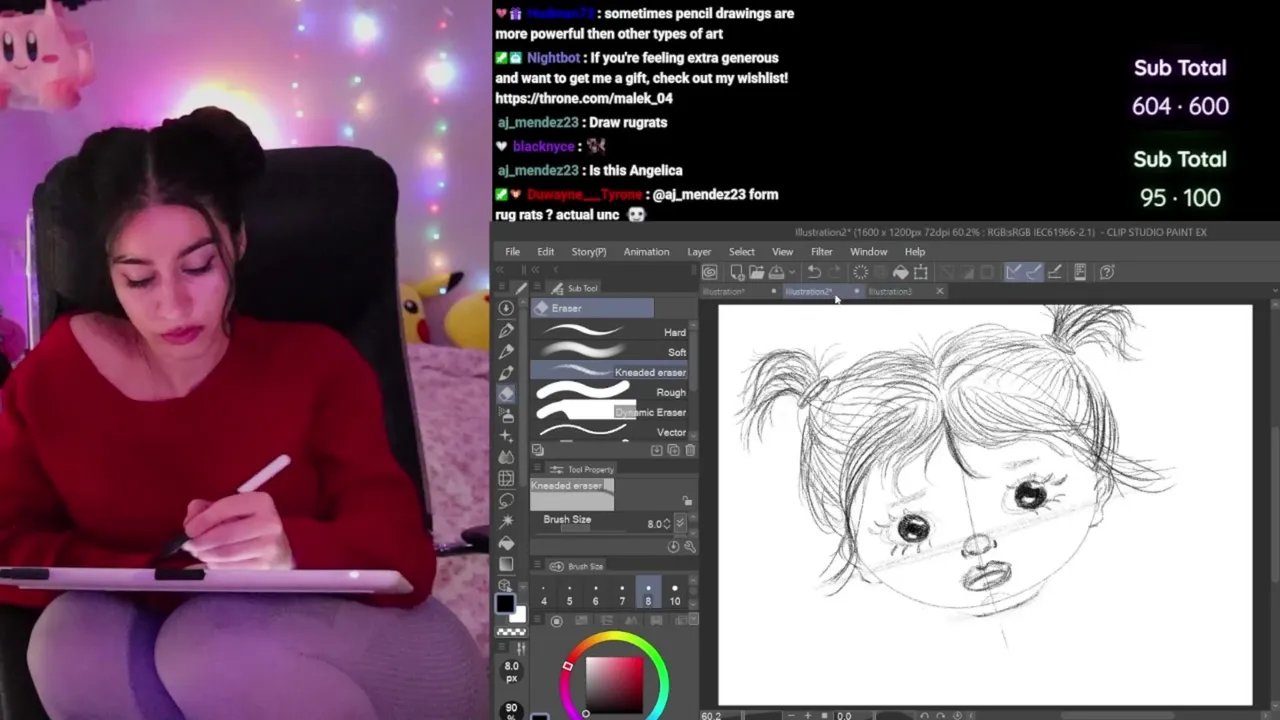Open Tool Property panel menu
Image resolution: width=1280 pixels, height=720 pixels.
(537, 469)
